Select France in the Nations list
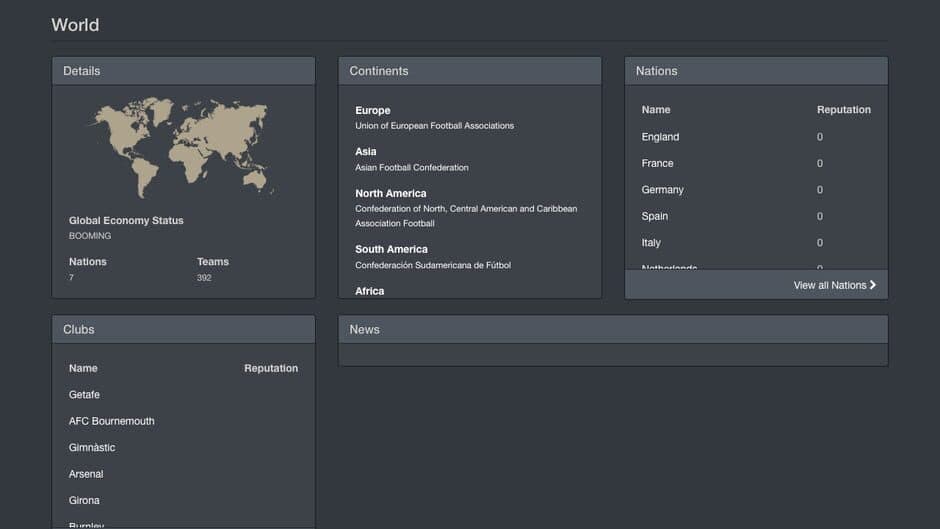This screenshot has height=529, width=940. (657, 163)
